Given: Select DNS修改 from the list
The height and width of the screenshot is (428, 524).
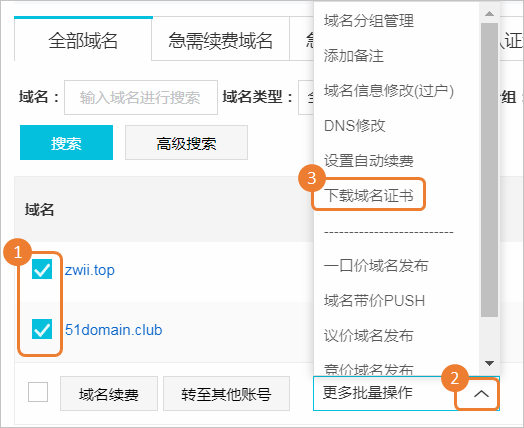Looking at the screenshot, I should coord(355,126).
